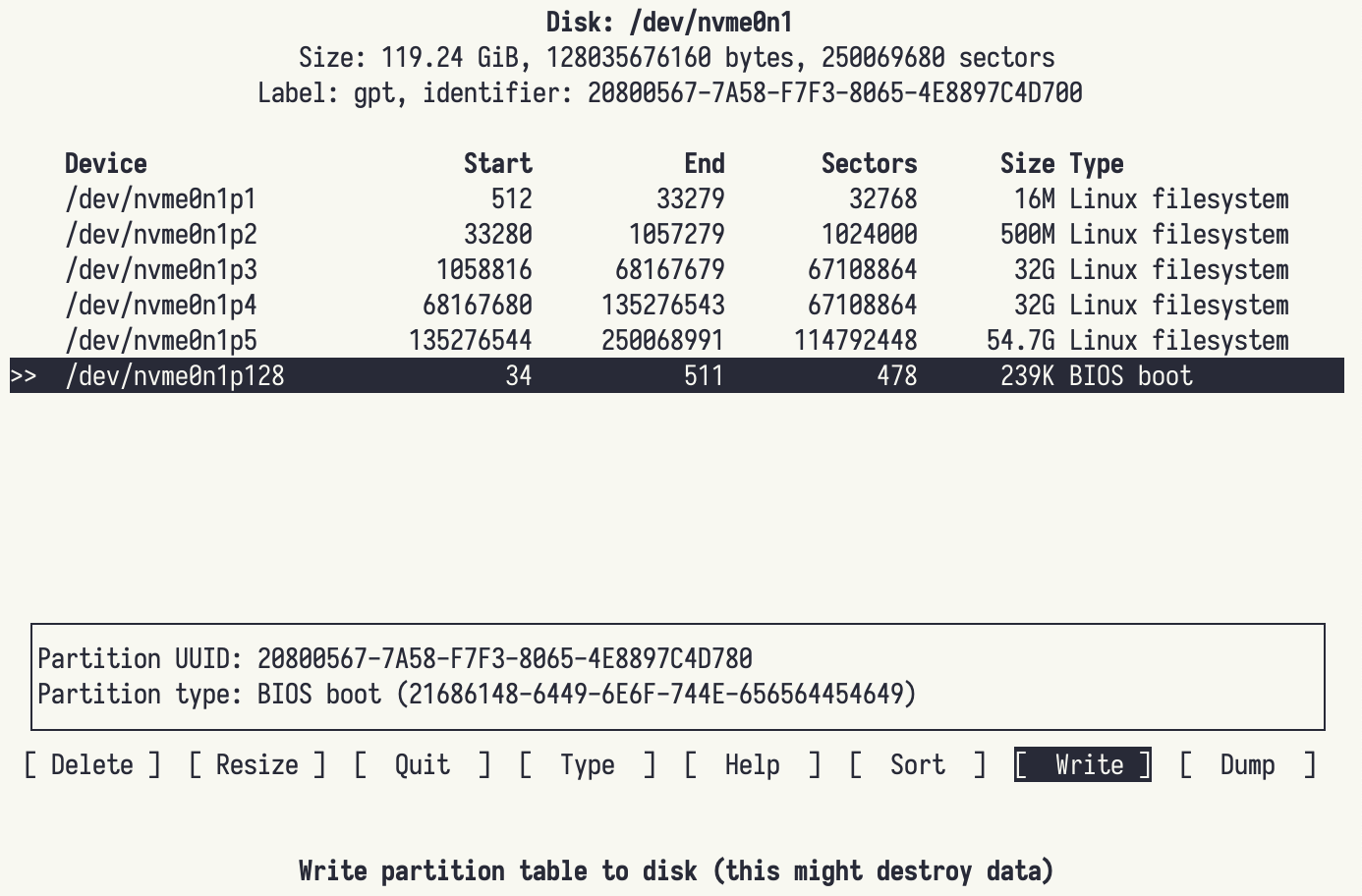Click the Sectors column header

(869, 164)
